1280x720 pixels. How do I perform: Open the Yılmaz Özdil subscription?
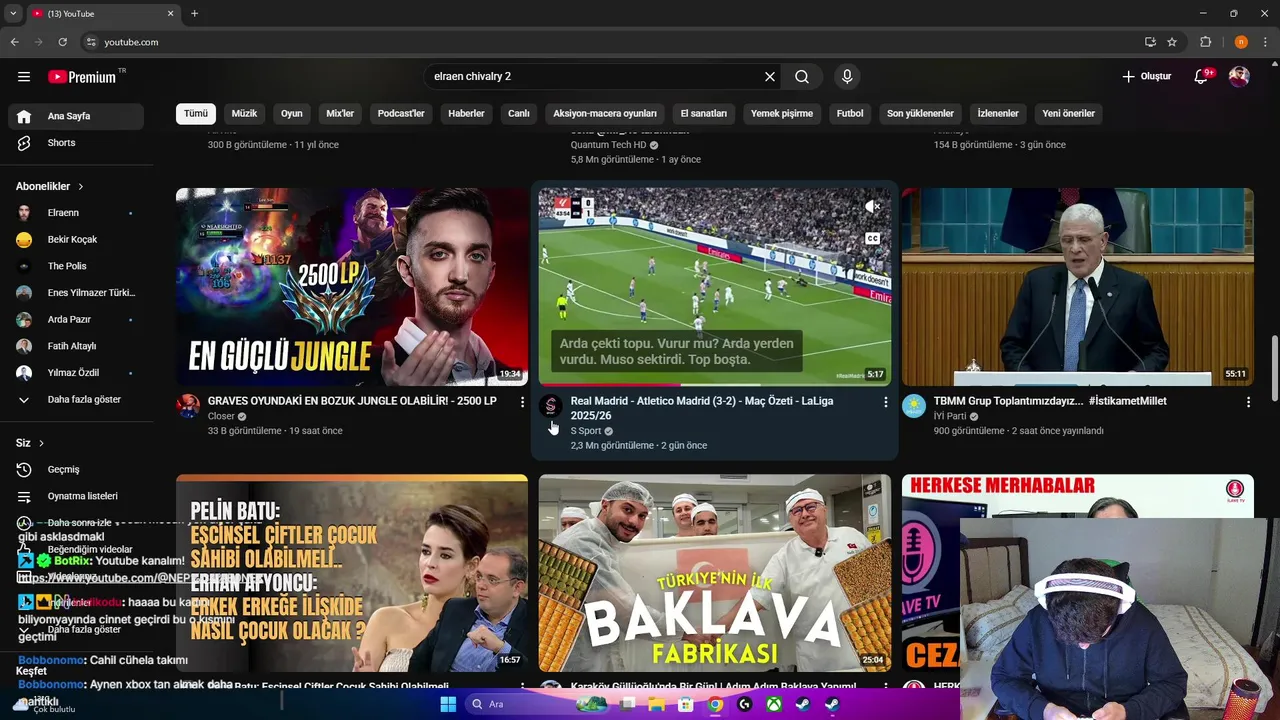76,373
